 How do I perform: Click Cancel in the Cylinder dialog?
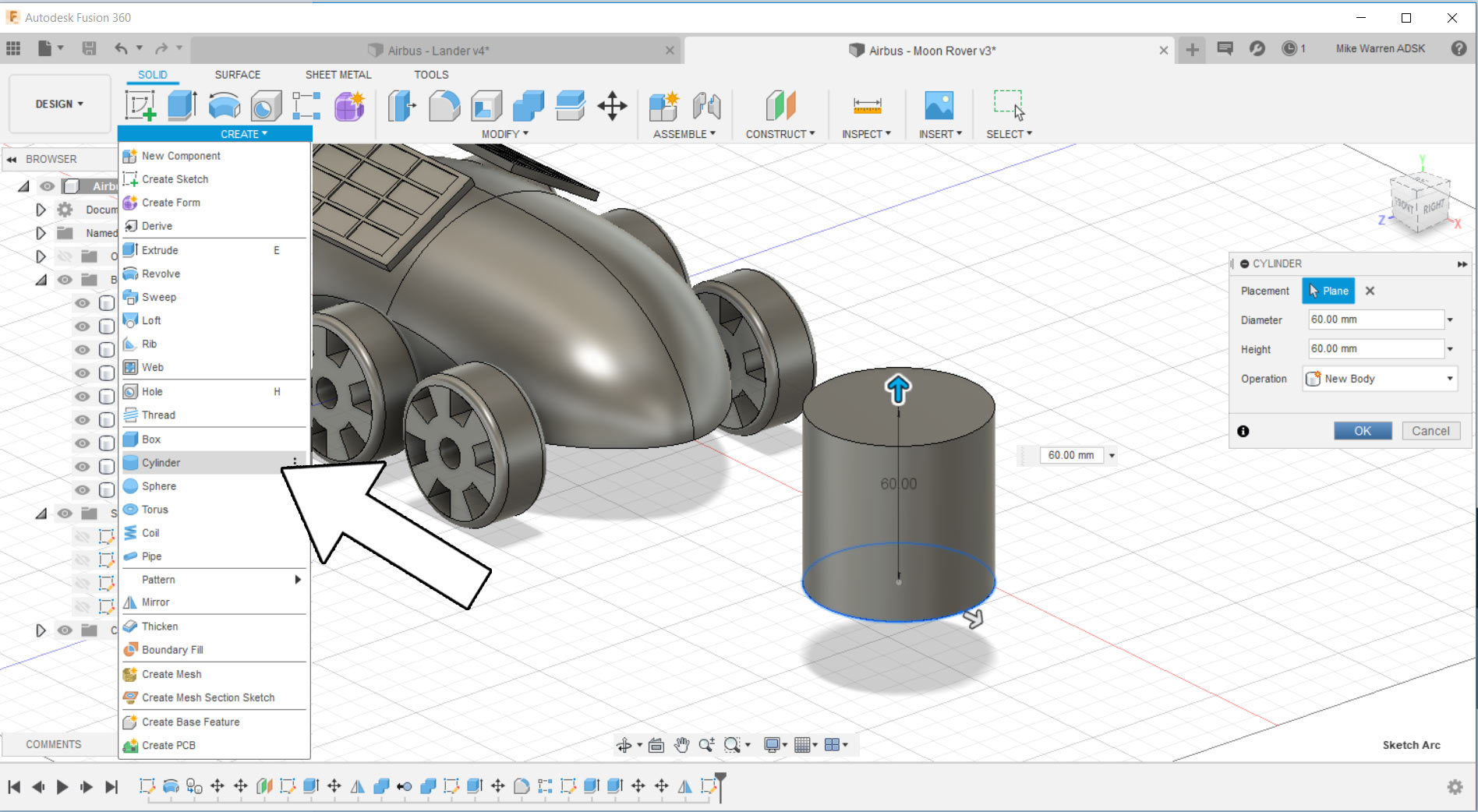point(1430,431)
